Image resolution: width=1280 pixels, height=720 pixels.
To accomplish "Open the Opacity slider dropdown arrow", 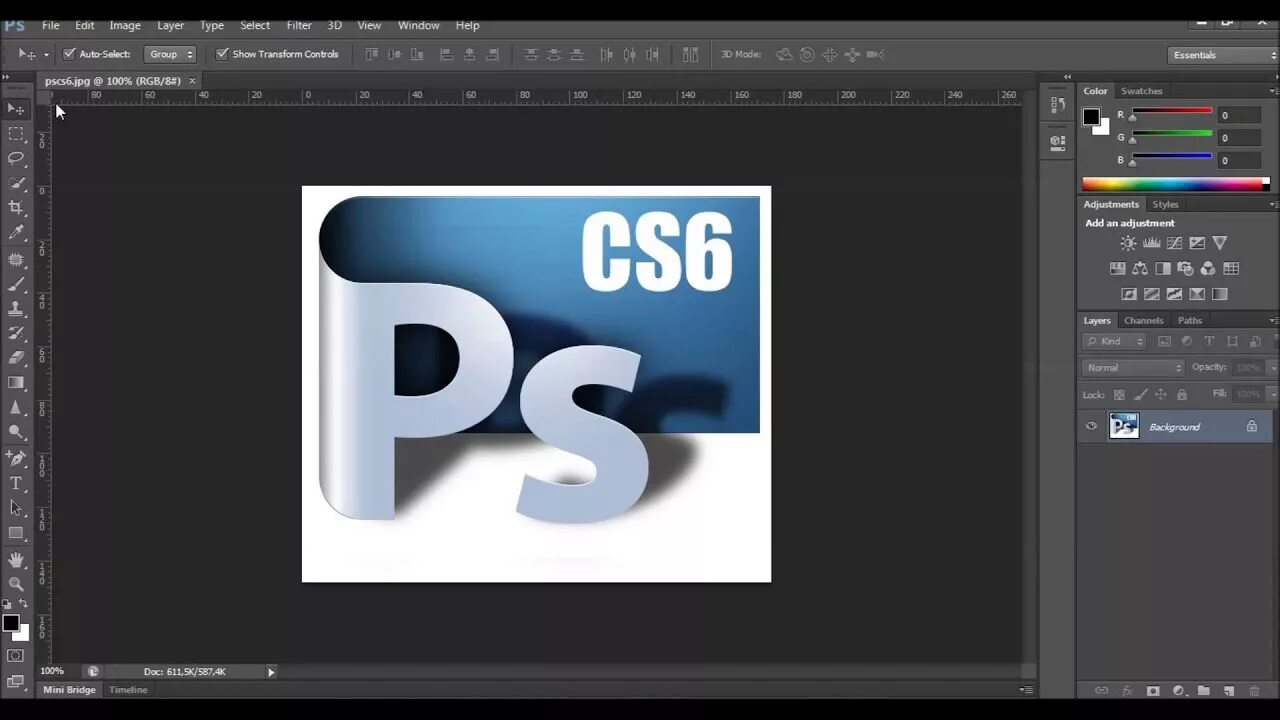I will click(x=1273, y=368).
